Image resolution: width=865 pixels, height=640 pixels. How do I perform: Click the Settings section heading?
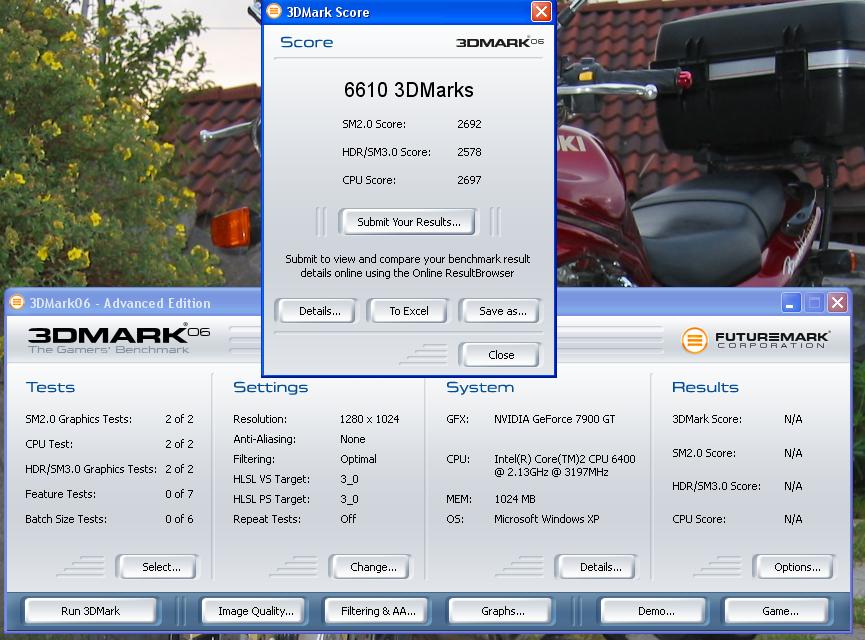coord(270,387)
